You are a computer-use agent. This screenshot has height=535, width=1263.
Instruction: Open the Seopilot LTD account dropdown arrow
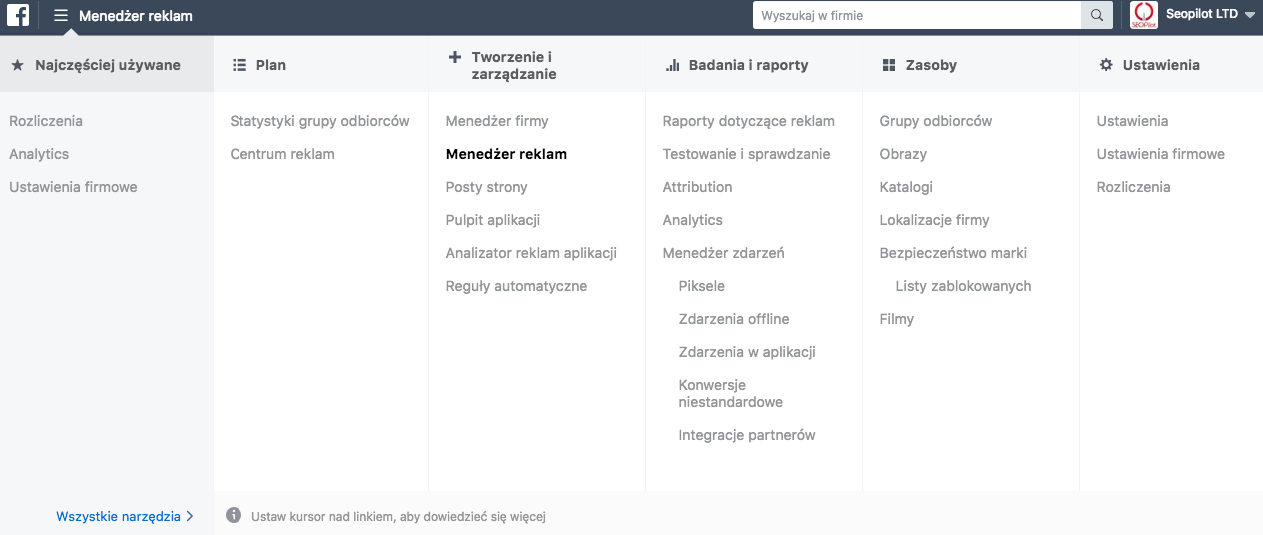click(x=1250, y=16)
